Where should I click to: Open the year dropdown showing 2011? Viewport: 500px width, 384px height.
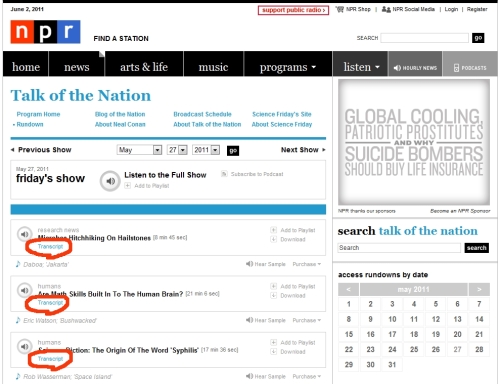coord(206,150)
